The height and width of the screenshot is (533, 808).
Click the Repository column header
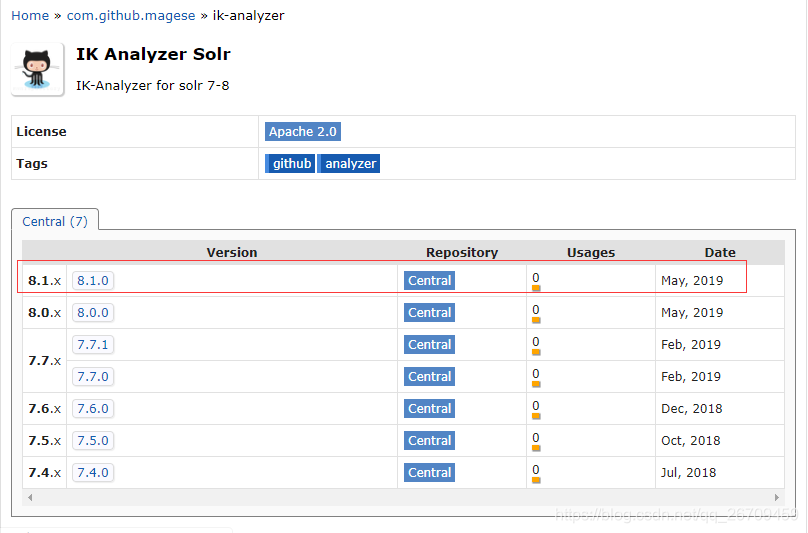(x=462, y=253)
